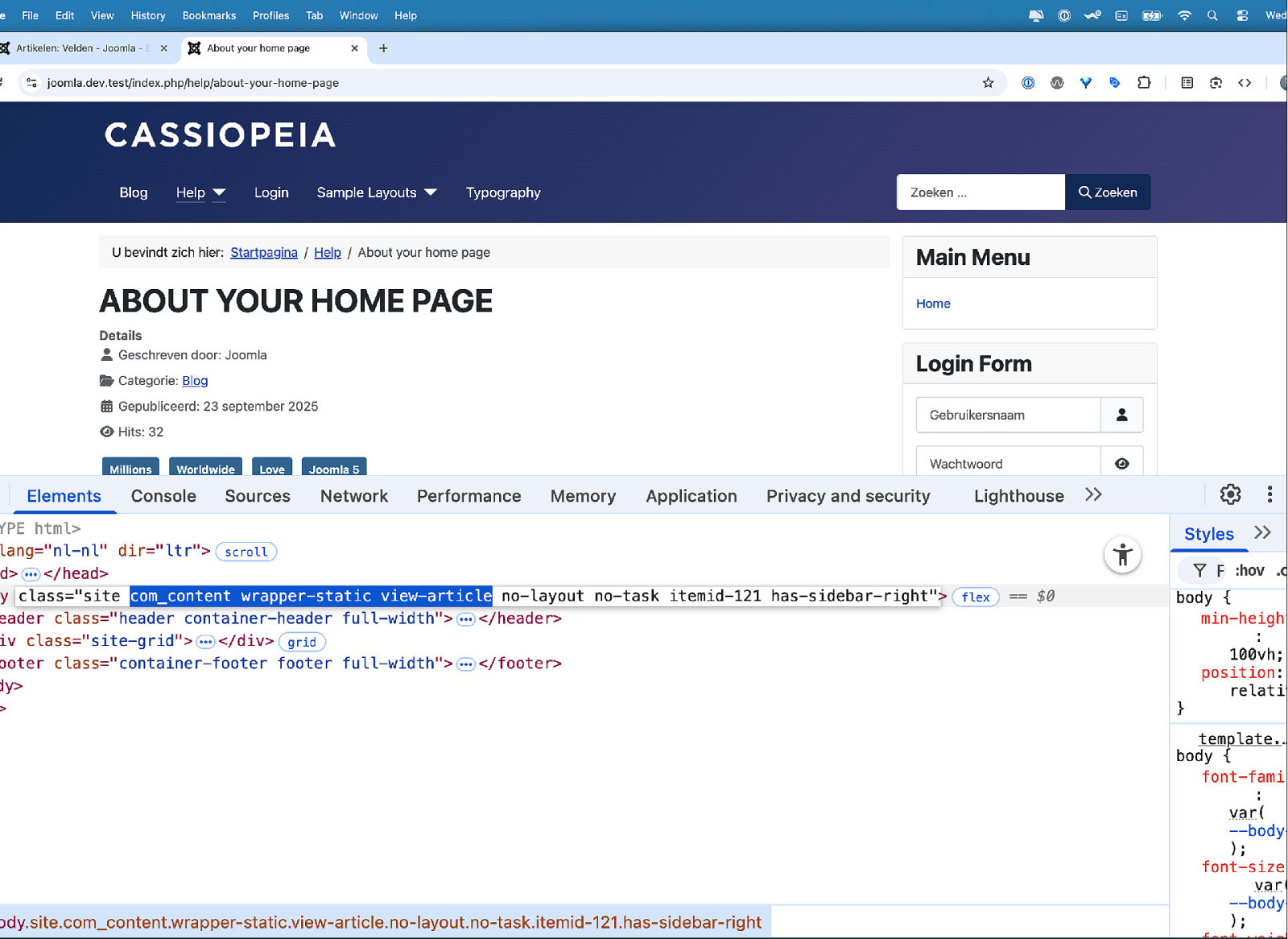Open DevTools three-dot customize menu
This screenshot has width=1288, height=939.
1269,494
